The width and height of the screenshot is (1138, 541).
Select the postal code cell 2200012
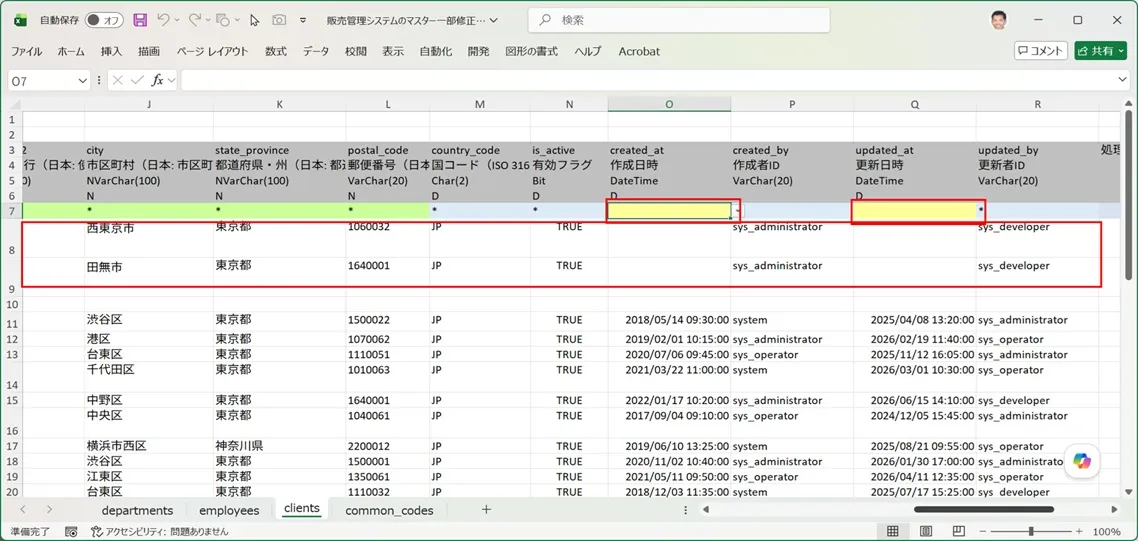point(388,446)
